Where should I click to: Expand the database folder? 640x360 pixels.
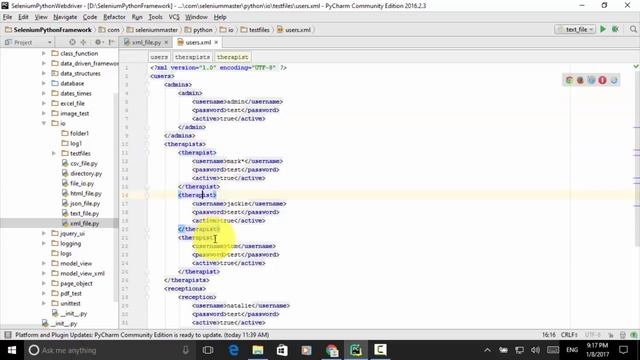click(x=44, y=83)
